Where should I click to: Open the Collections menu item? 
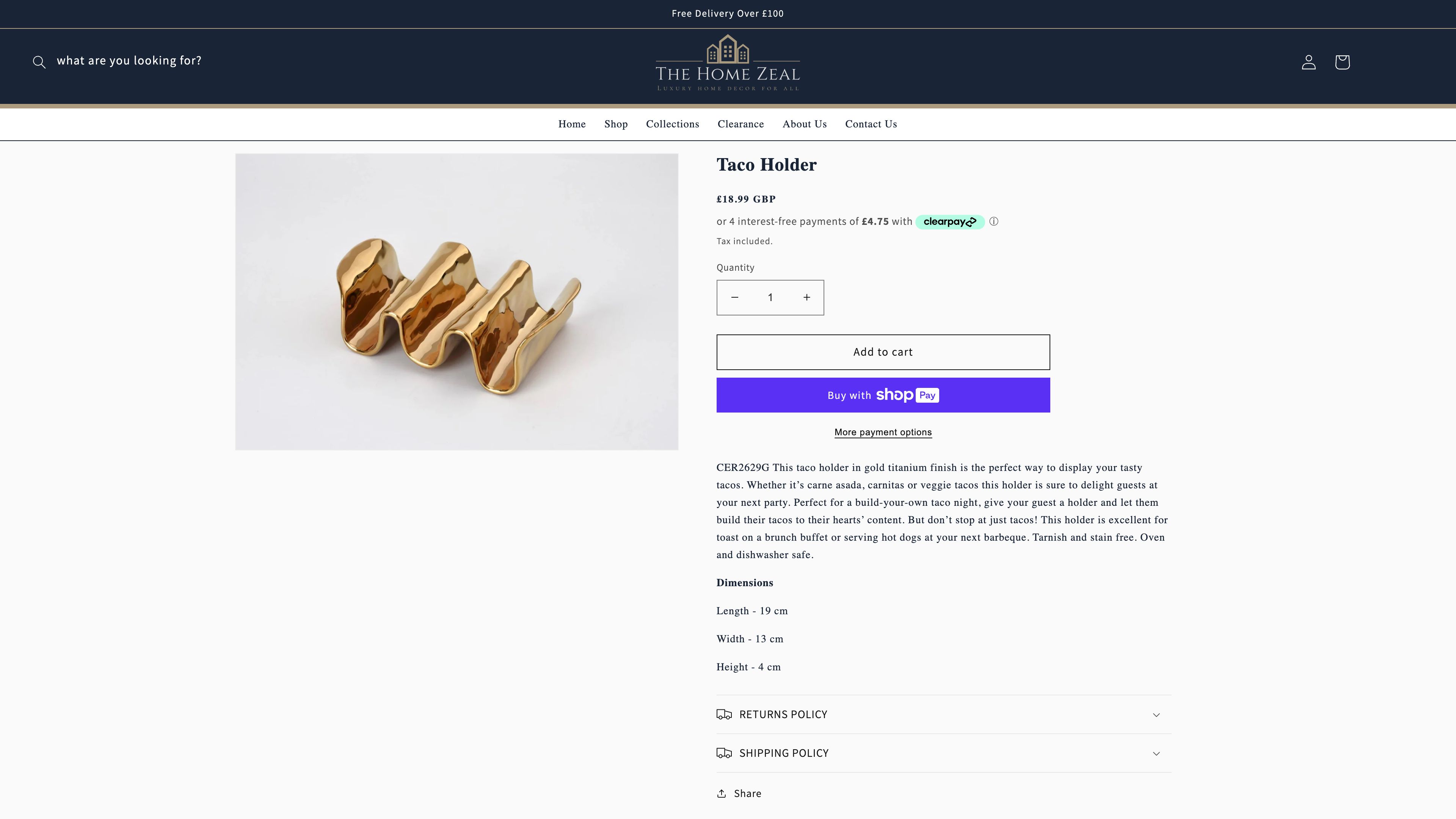pyautogui.click(x=672, y=124)
